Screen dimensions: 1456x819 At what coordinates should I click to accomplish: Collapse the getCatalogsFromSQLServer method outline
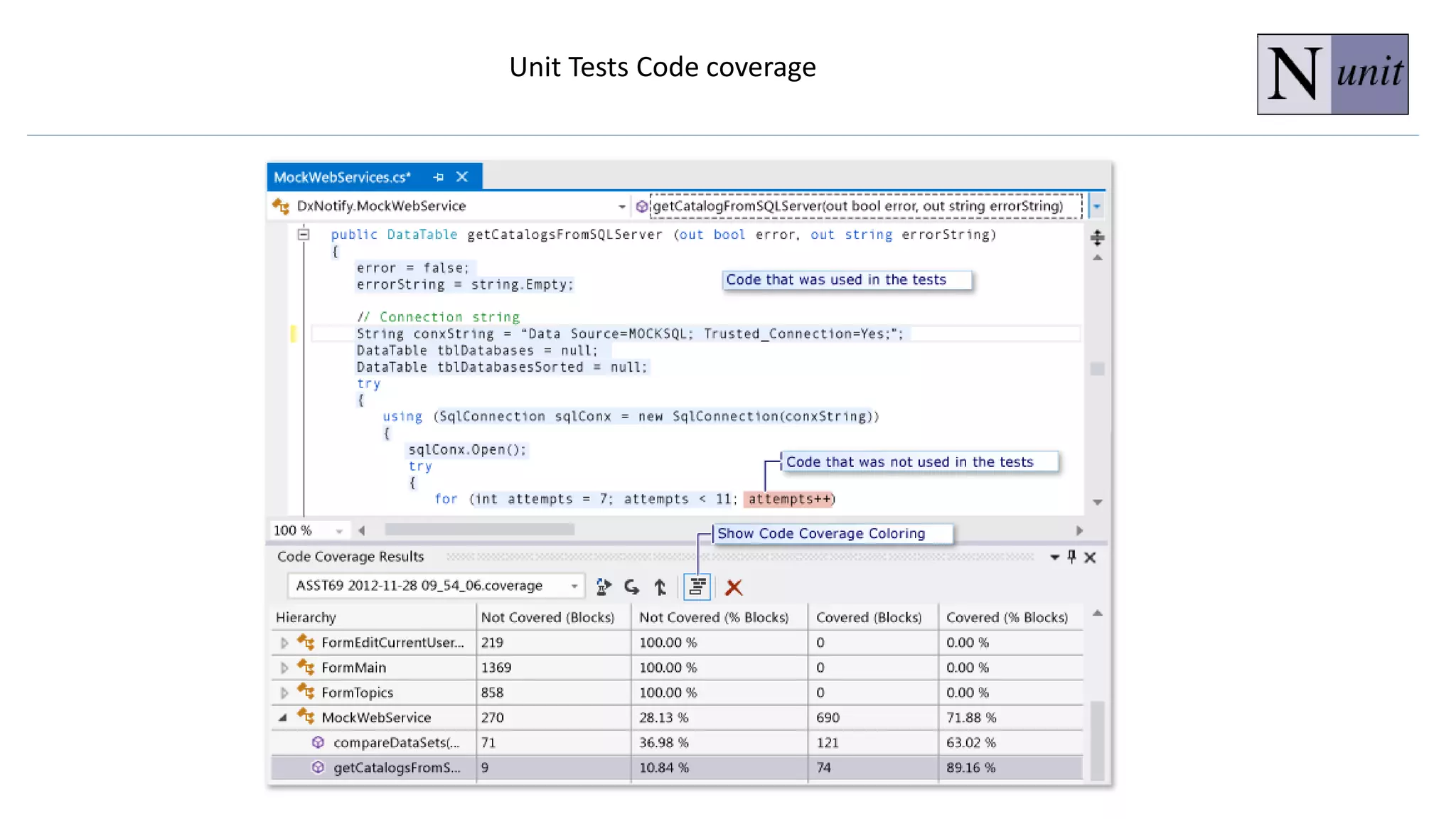[304, 234]
